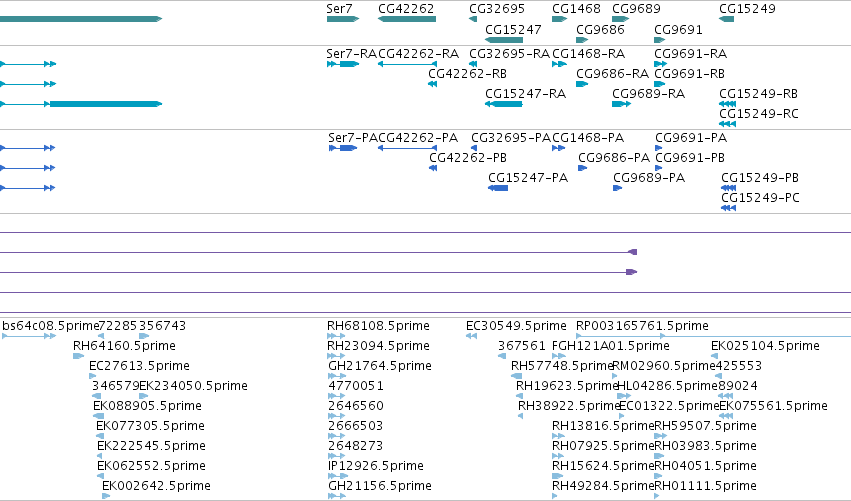Select the bs64c08.5prime EST
The height and width of the screenshot is (501, 851).
tap(29, 336)
